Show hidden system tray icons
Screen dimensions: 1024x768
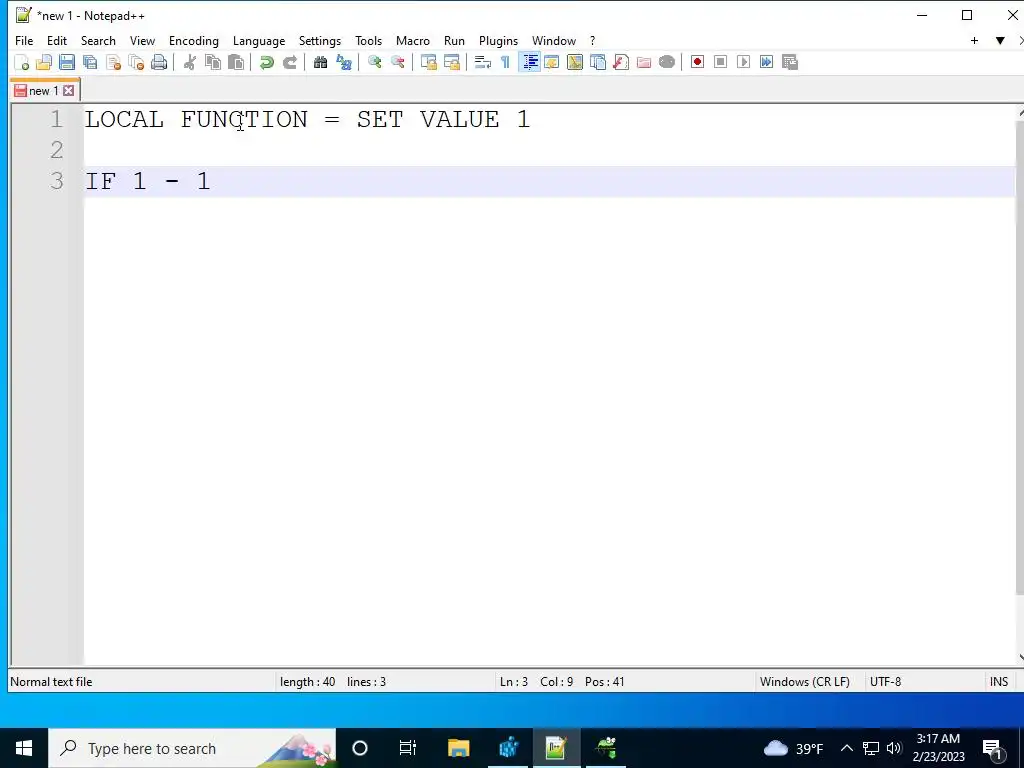[x=846, y=748]
